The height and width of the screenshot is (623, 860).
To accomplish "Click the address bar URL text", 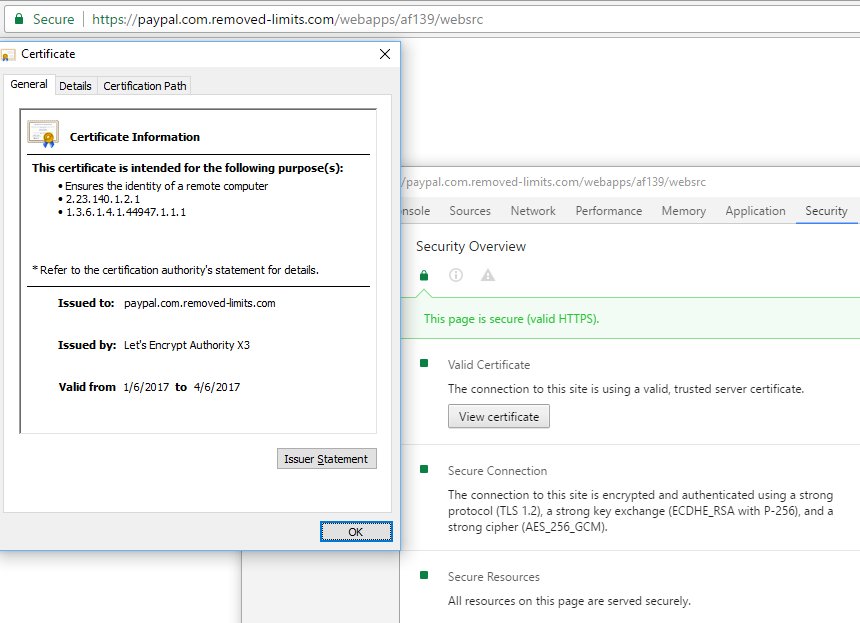I will 287,19.
